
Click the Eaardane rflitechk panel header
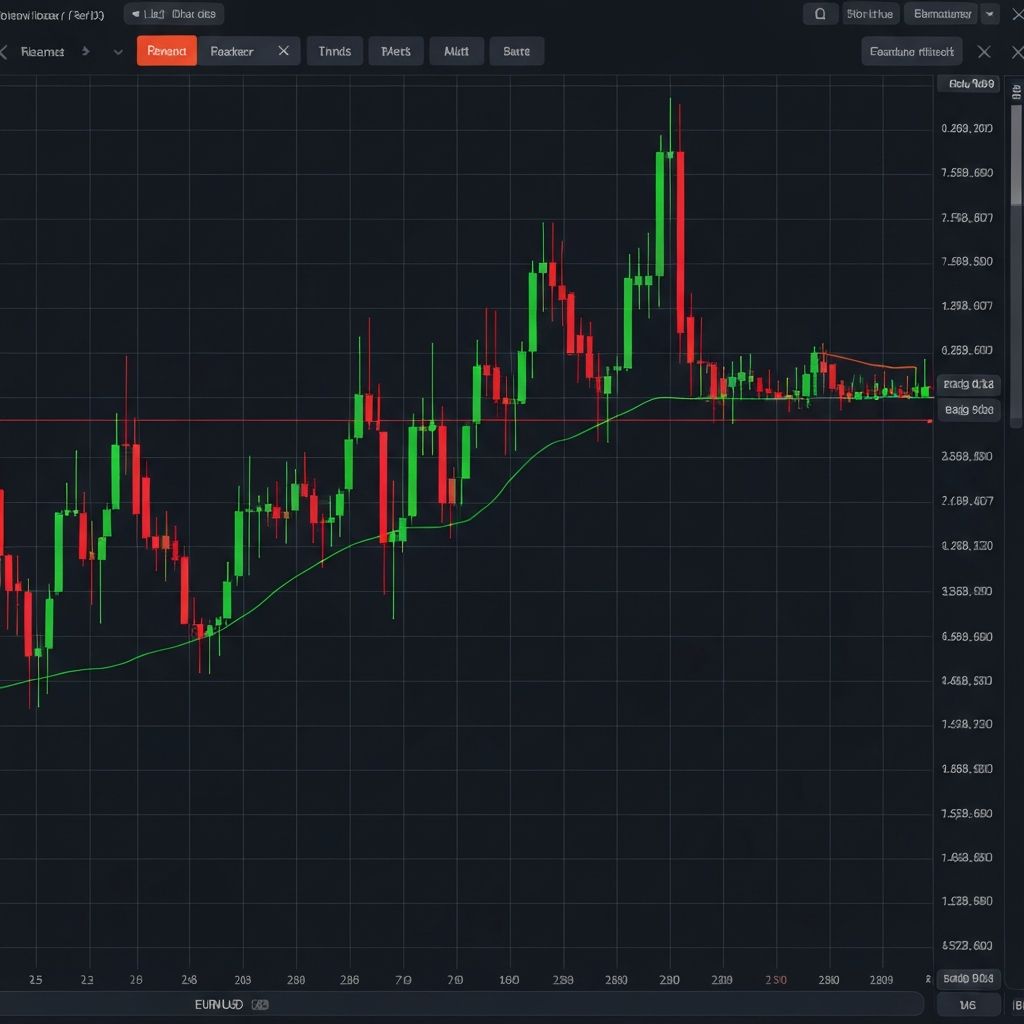pyautogui.click(x=911, y=51)
